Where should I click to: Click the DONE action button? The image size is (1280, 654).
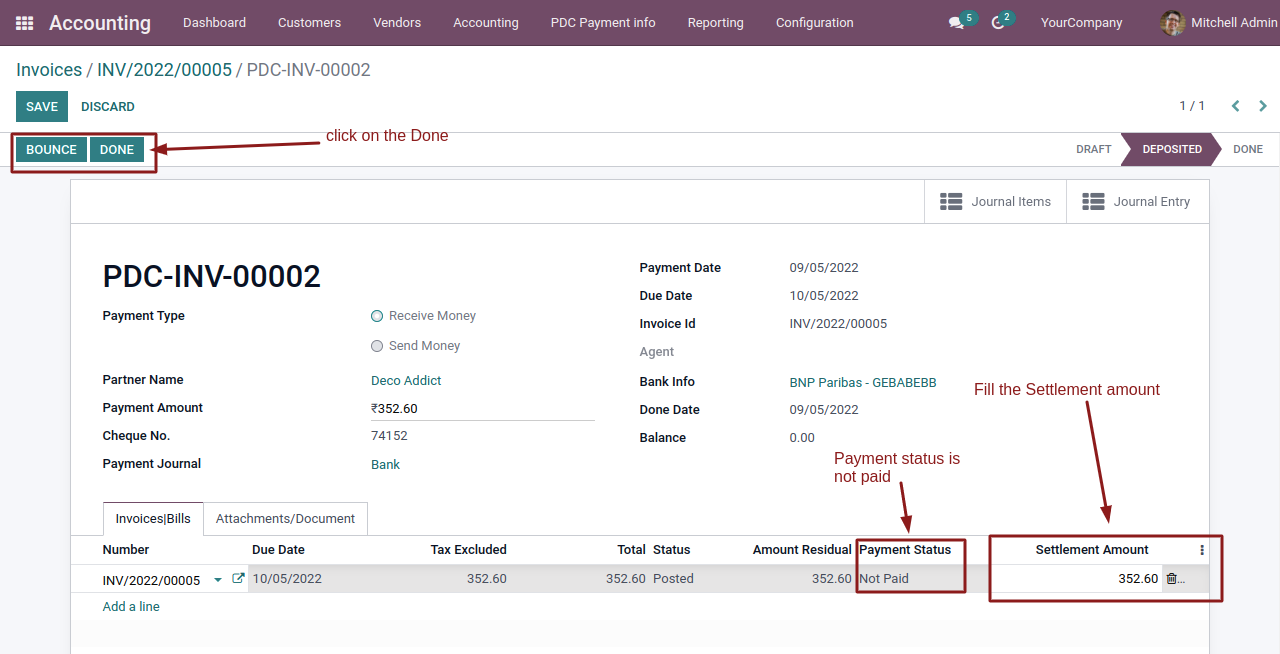(x=117, y=150)
